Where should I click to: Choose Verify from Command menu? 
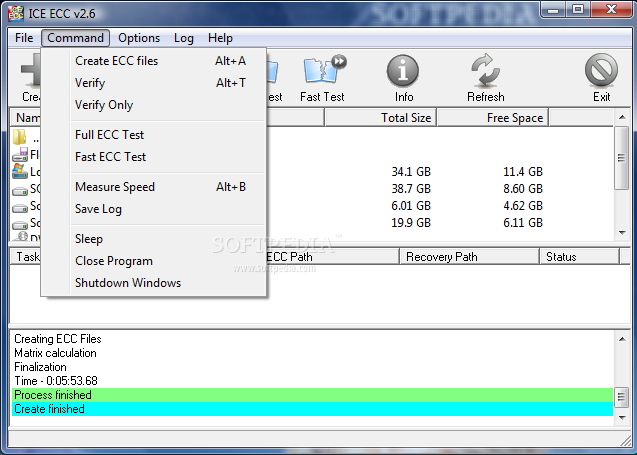click(154, 83)
